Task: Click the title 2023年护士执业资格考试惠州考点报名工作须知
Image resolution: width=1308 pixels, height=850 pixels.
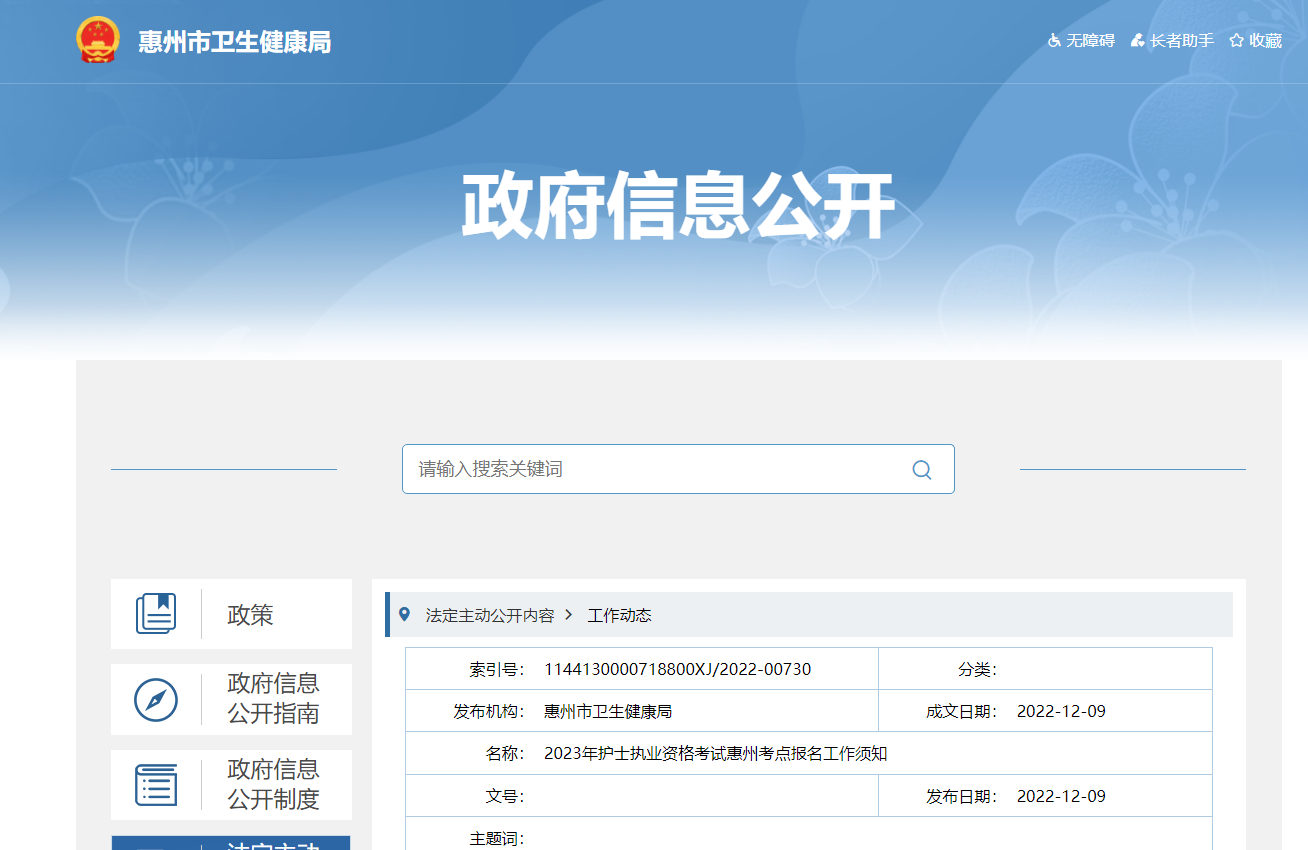Action: pyautogui.click(x=715, y=754)
